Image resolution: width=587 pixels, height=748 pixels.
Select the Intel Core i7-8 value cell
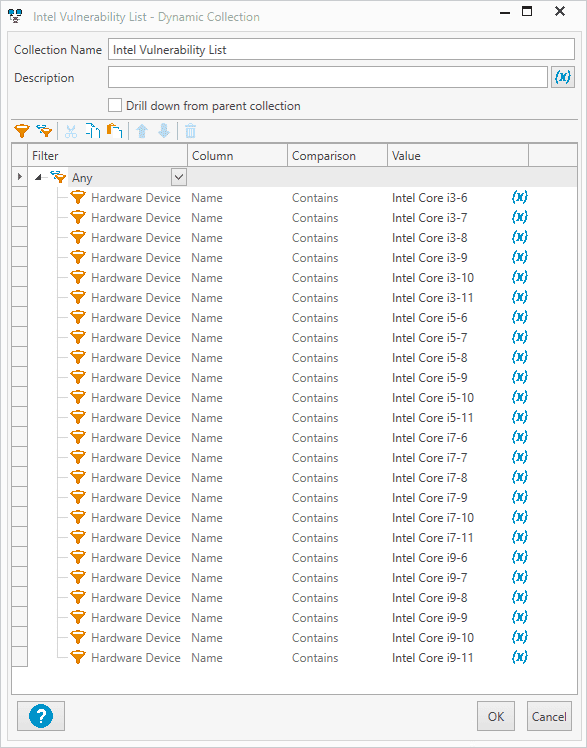(430, 478)
